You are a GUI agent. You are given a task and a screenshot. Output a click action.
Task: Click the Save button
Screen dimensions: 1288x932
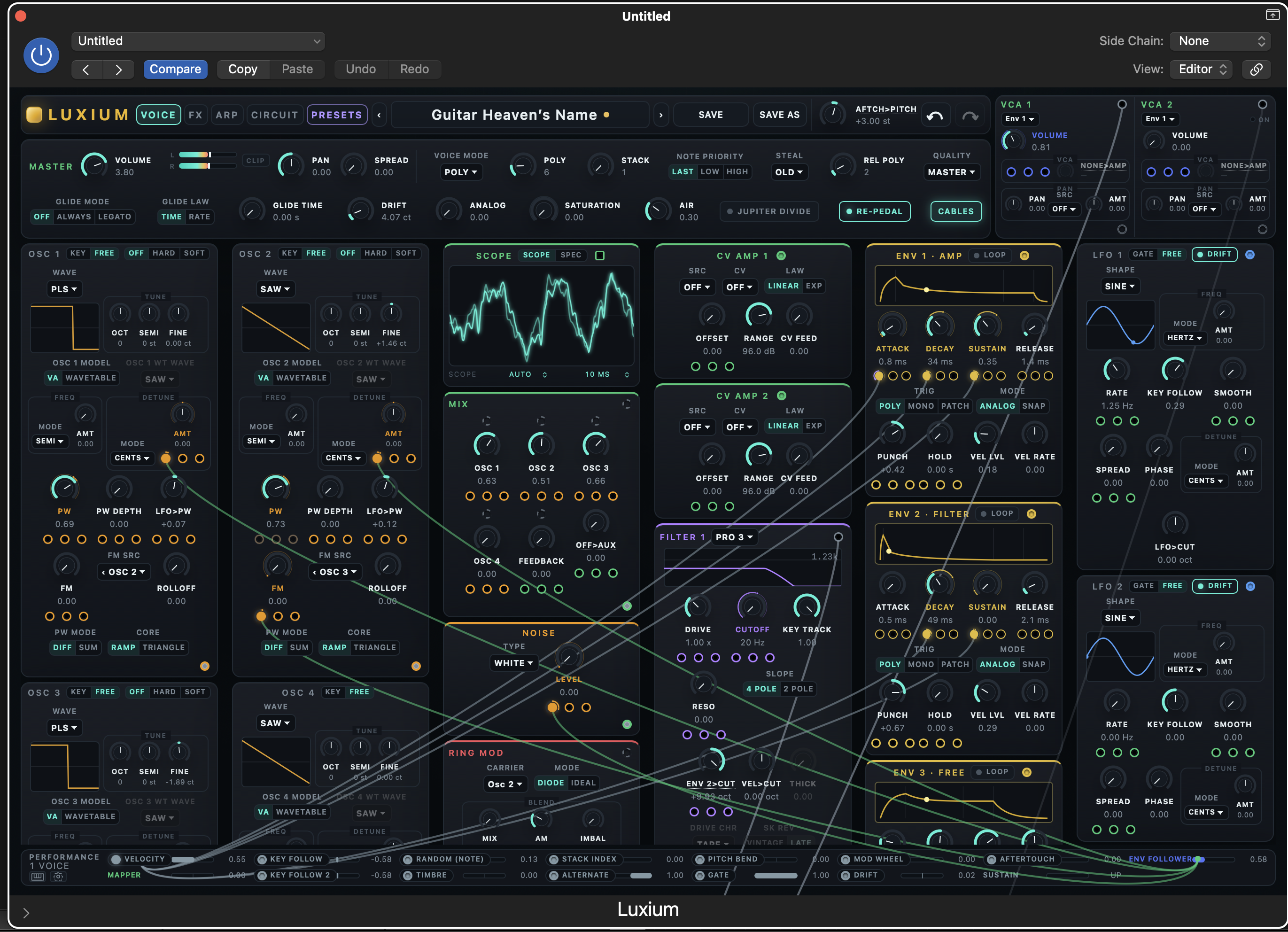[710, 115]
